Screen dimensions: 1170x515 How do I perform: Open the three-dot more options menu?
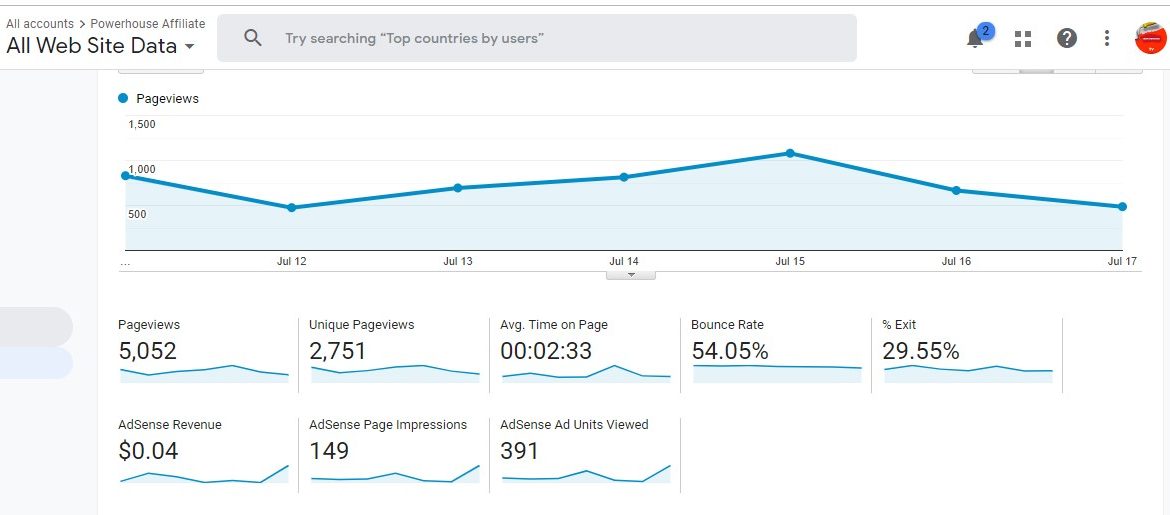tap(1106, 39)
